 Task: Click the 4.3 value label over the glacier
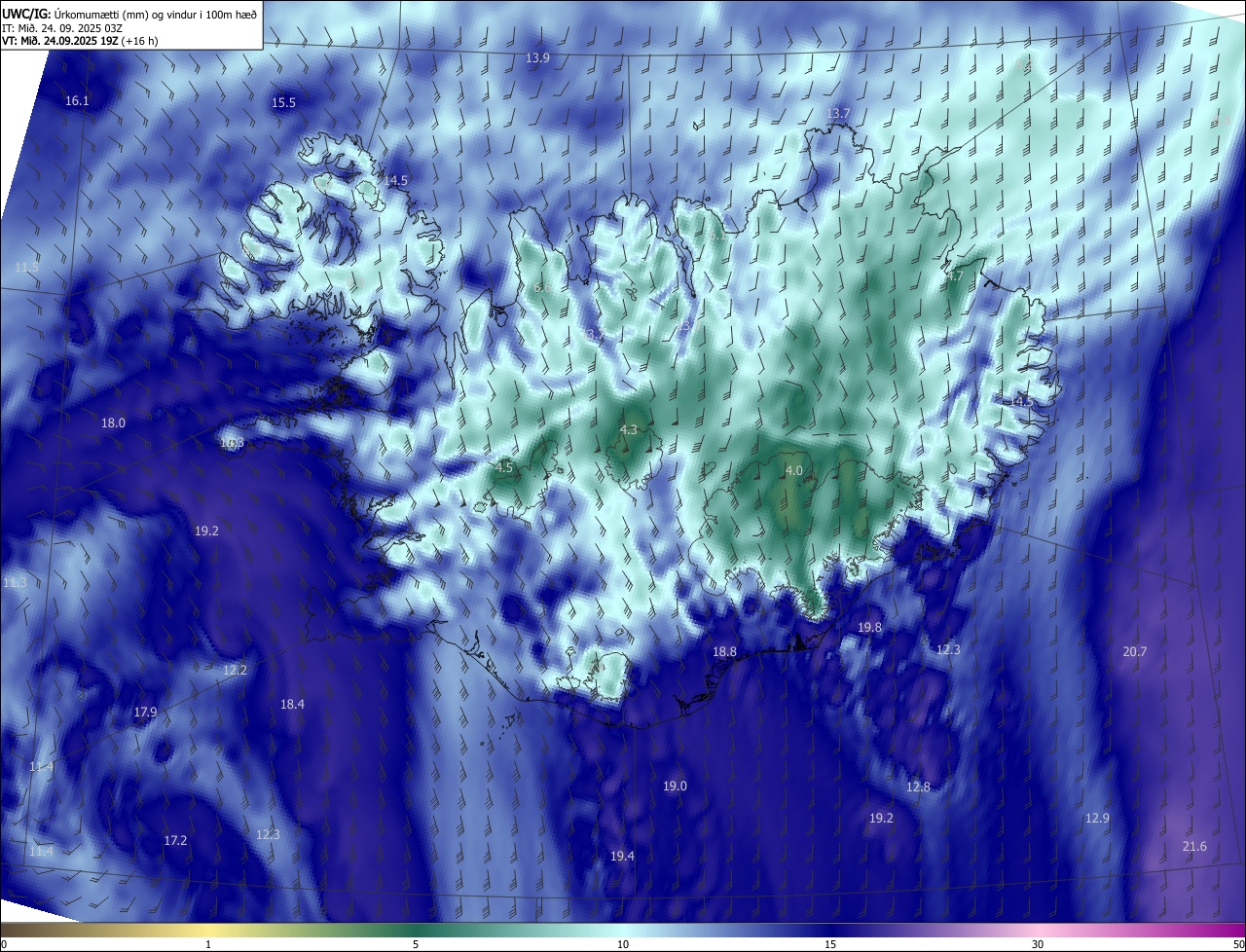(629, 429)
